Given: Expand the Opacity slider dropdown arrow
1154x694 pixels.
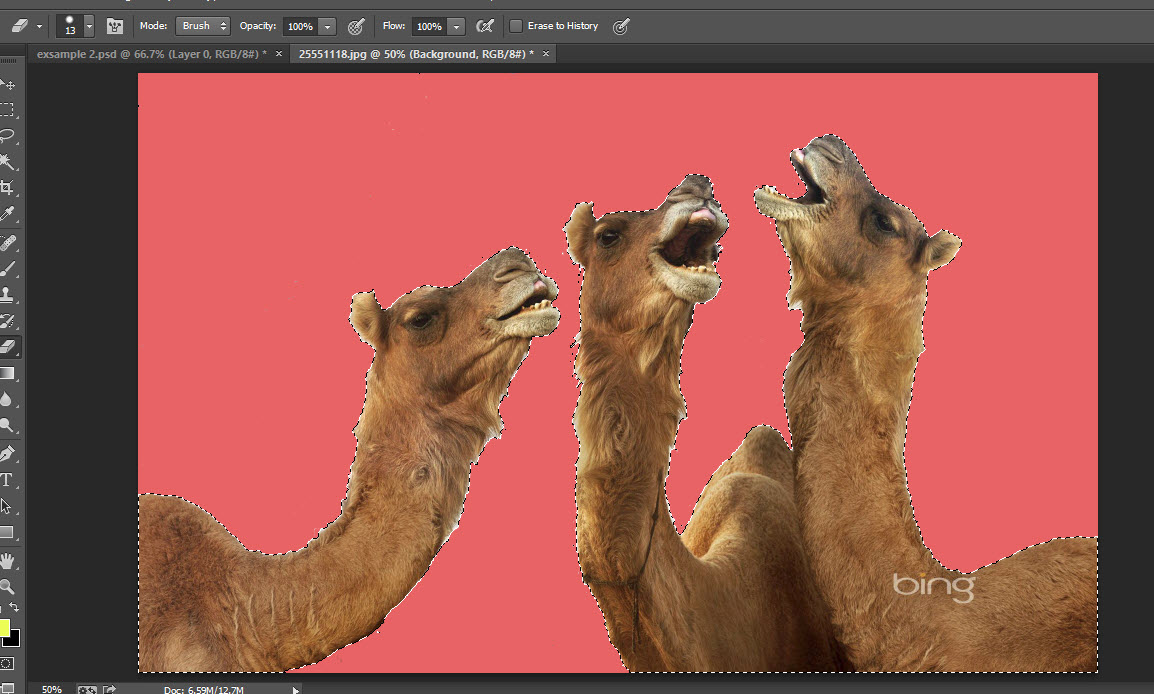Looking at the screenshot, I should click(x=328, y=26).
